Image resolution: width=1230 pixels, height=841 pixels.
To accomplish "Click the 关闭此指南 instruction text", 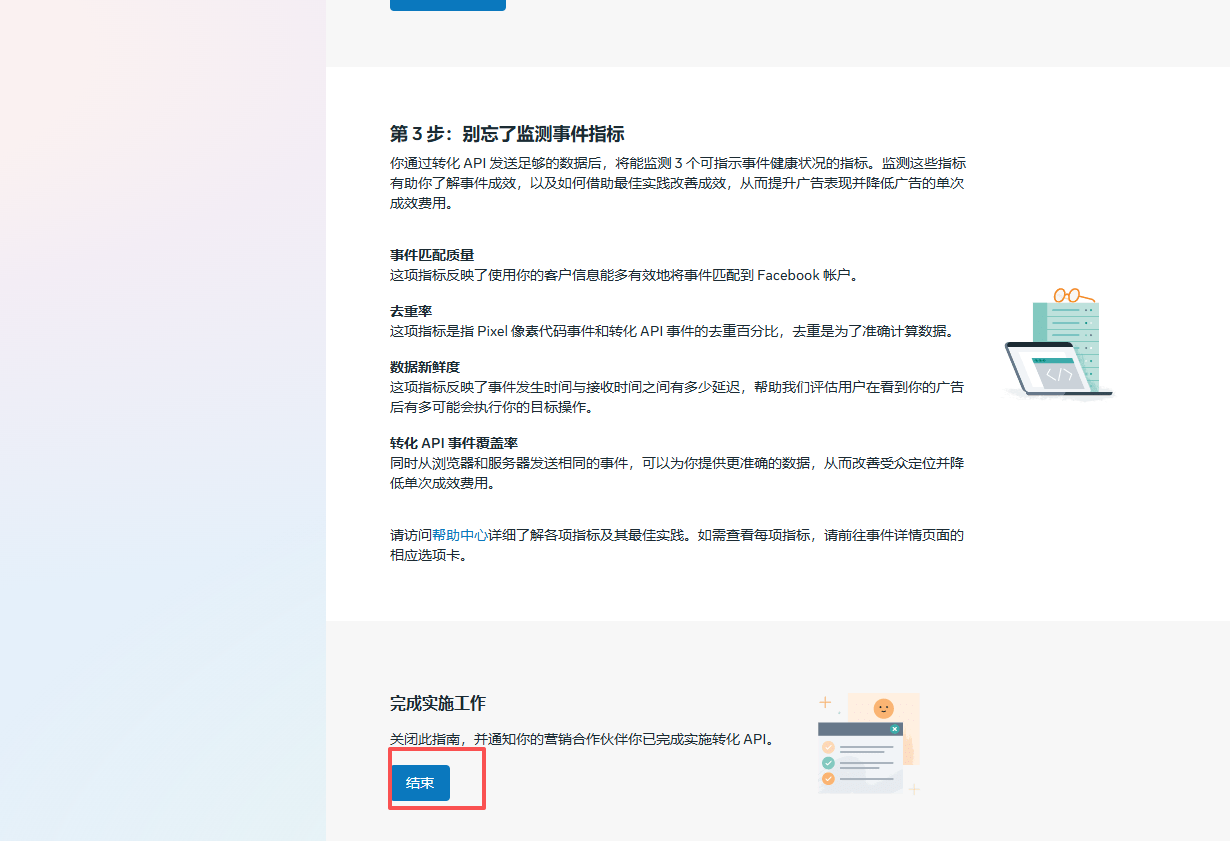I will click(x=582, y=739).
